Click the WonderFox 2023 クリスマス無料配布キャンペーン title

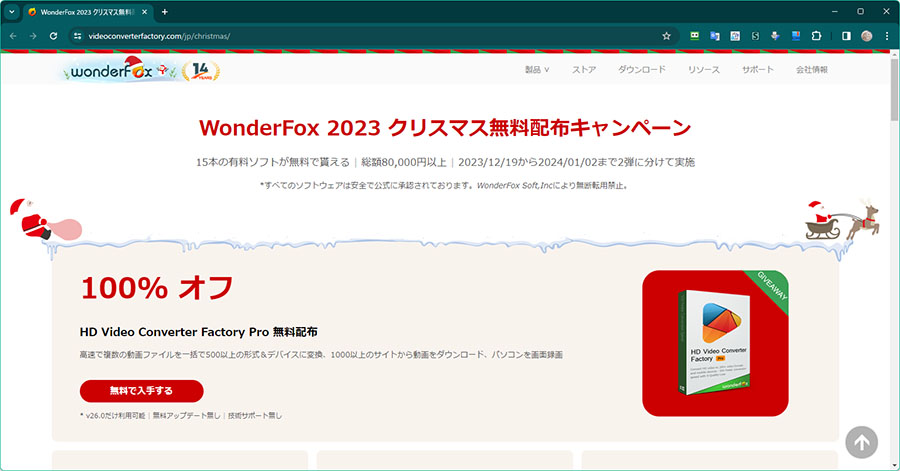pyautogui.click(x=445, y=127)
